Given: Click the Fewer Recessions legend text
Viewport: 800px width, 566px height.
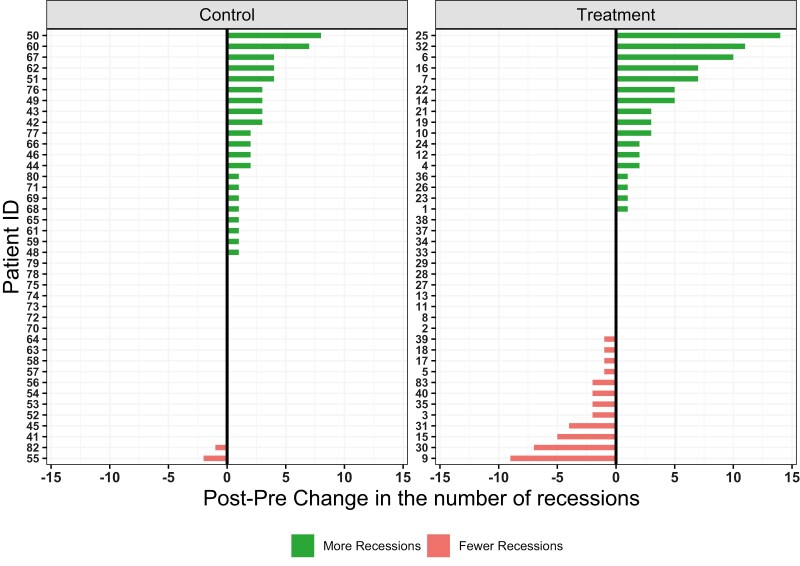Looking at the screenshot, I should pyautogui.click(x=511, y=546).
